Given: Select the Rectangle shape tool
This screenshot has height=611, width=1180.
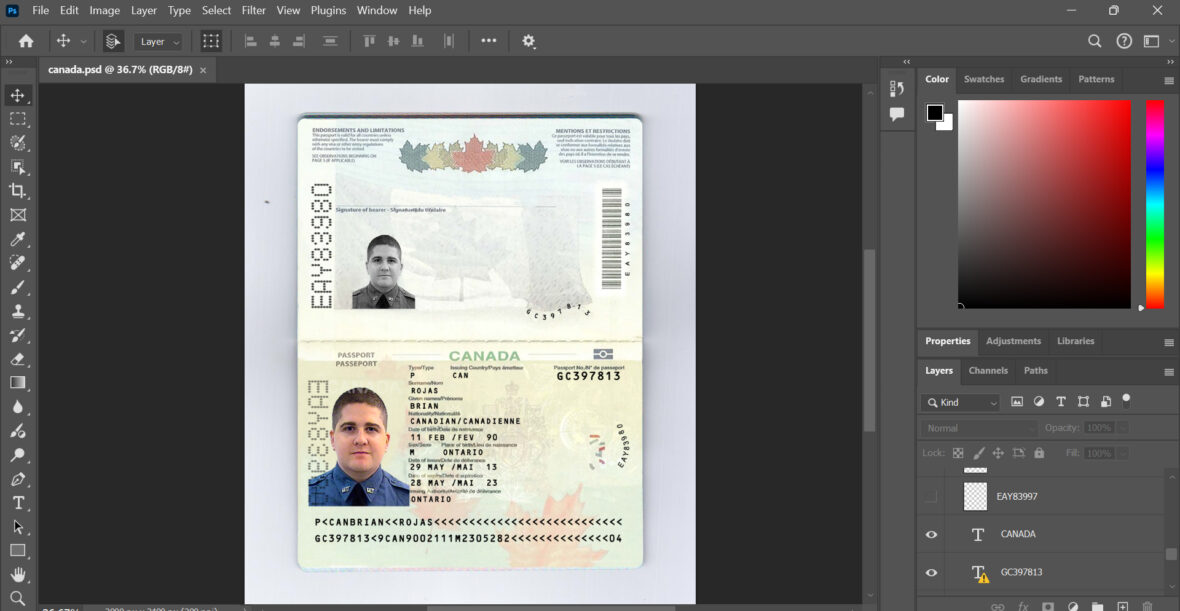Looking at the screenshot, I should pos(17,551).
